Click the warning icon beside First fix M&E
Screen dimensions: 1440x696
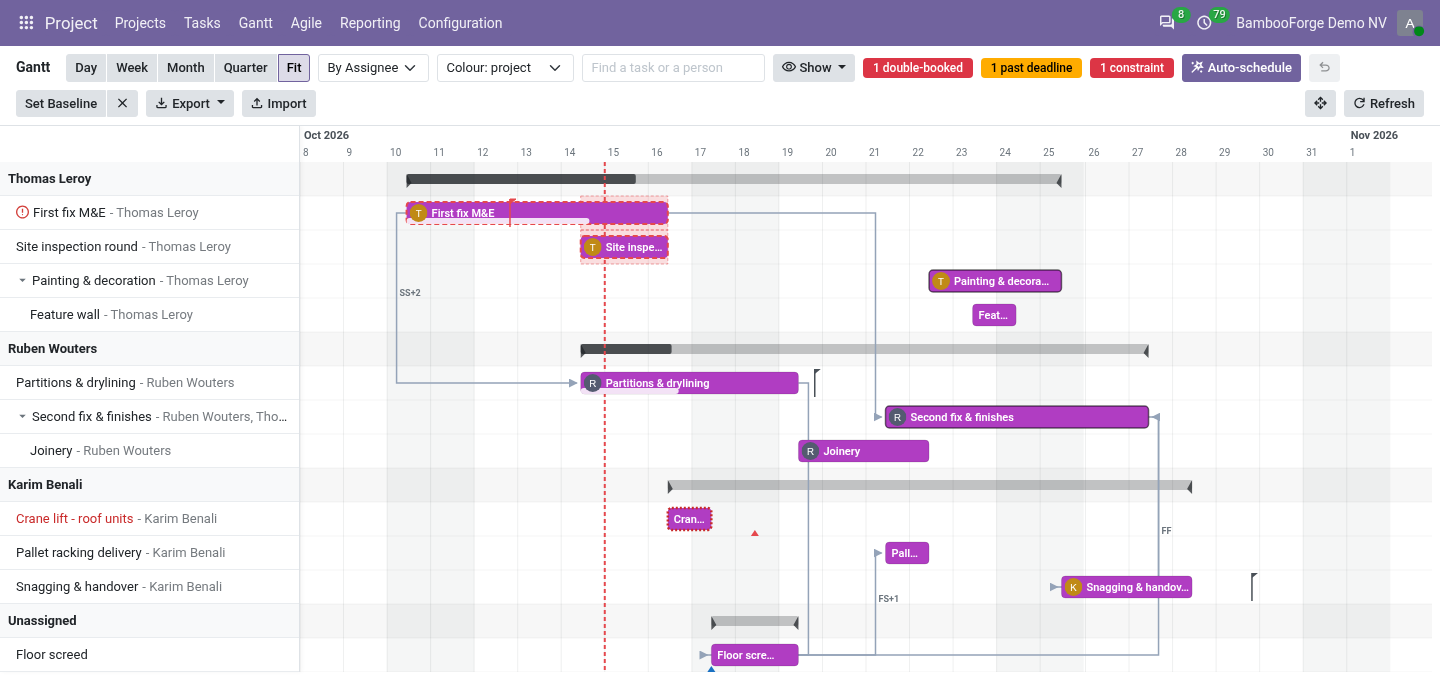[x=22, y=212]
